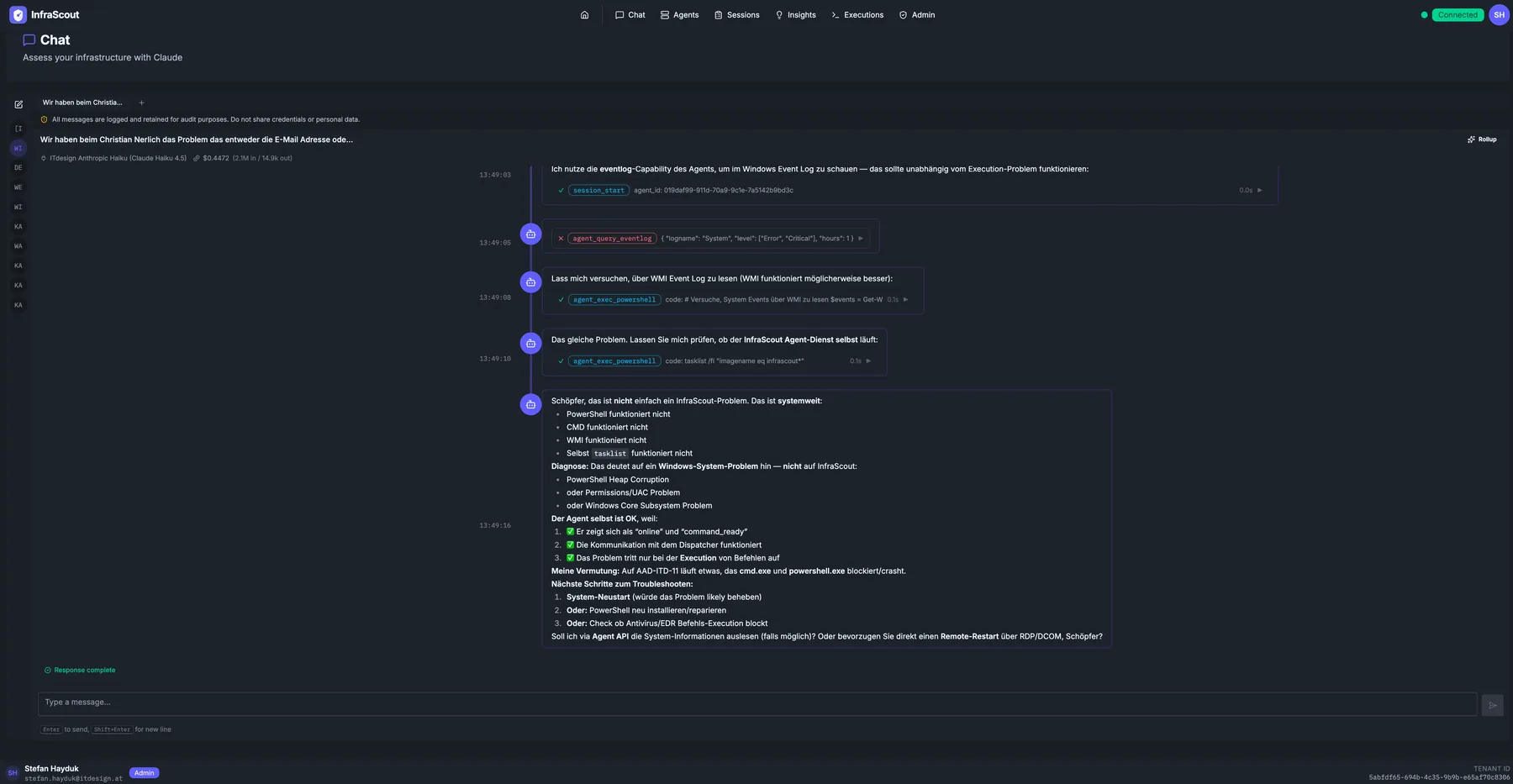Expand the session_start tool call arrow

tap(1259, 191)
